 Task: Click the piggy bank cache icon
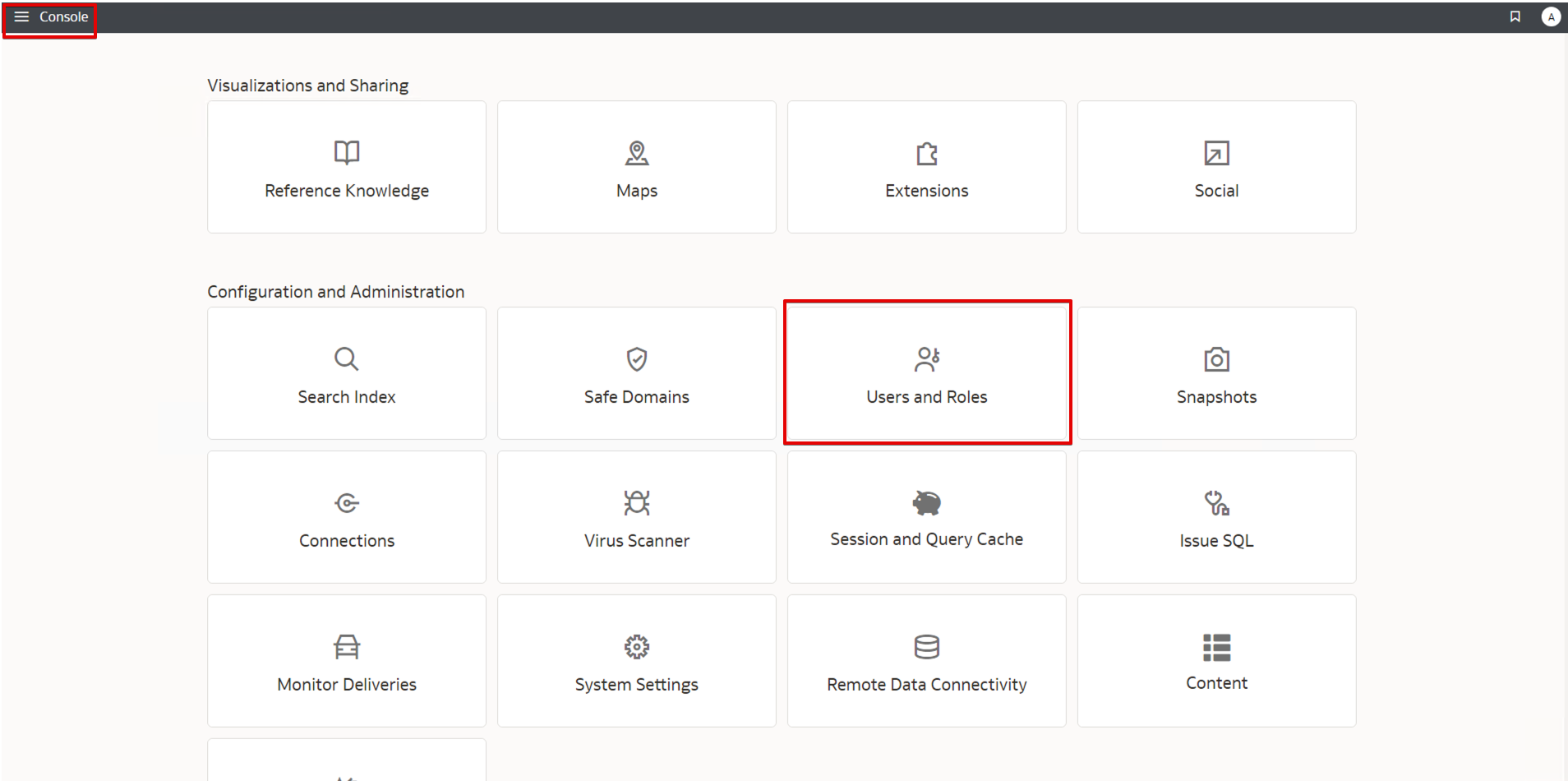[x=926, y=502]
